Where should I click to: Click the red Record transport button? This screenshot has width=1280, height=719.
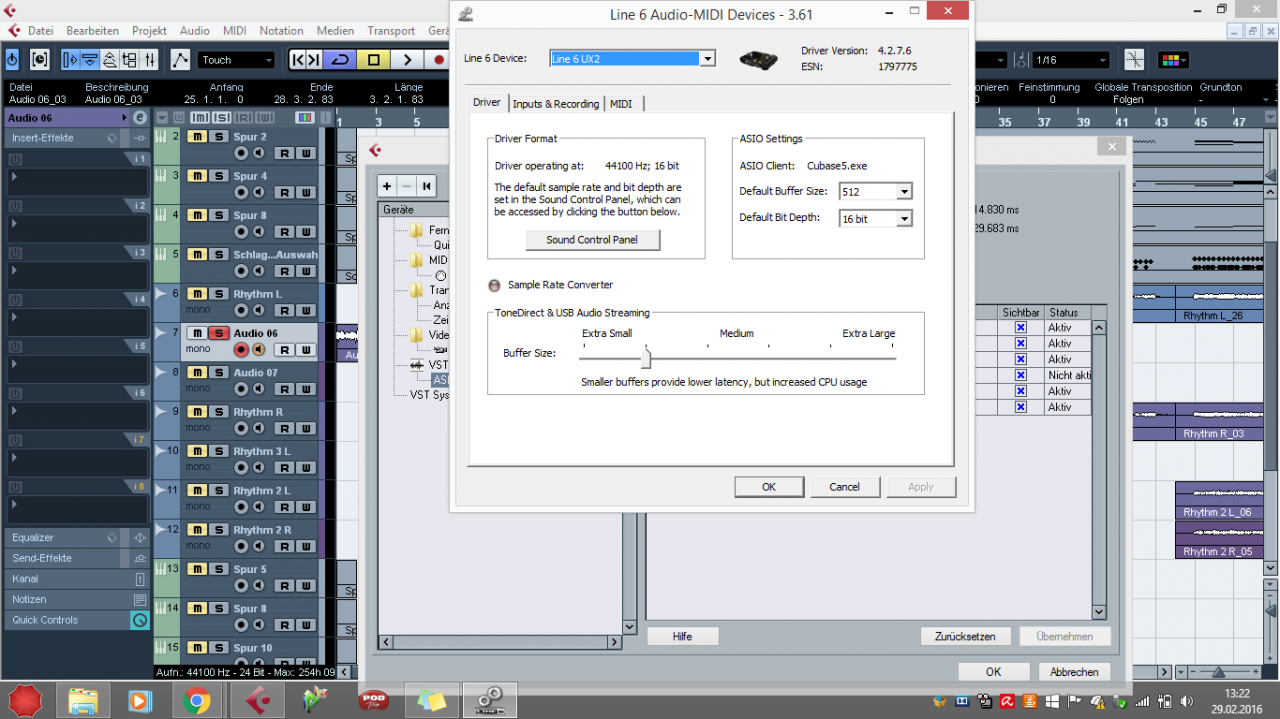438,60
